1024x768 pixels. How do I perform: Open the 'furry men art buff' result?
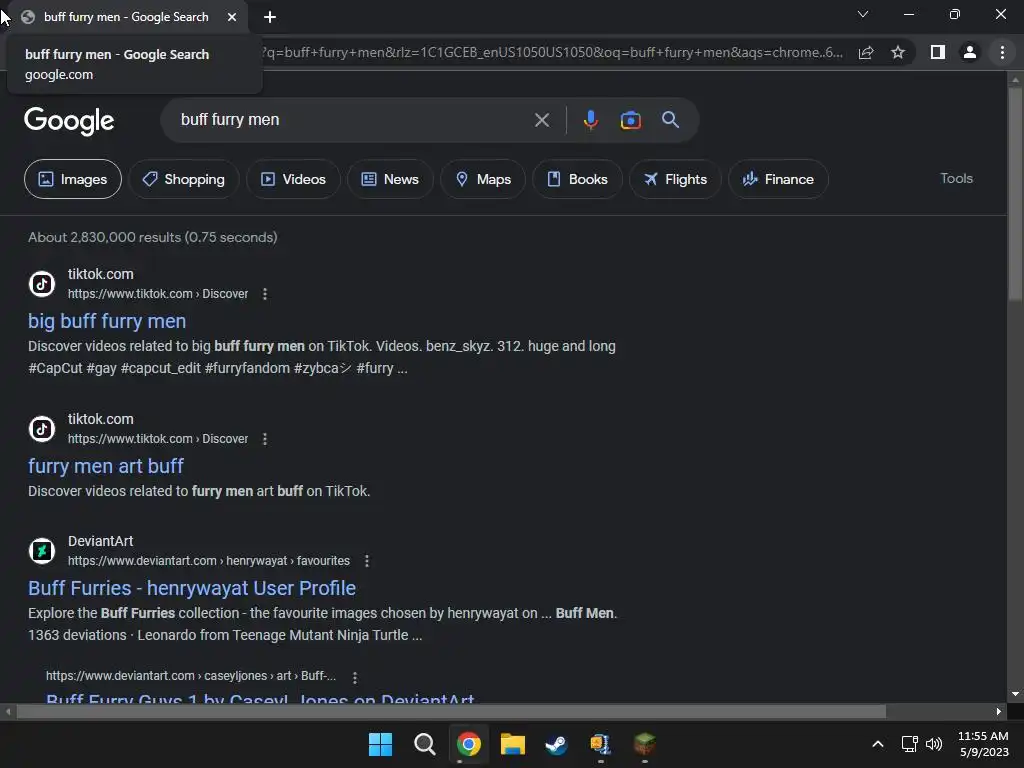pos(106,466)
